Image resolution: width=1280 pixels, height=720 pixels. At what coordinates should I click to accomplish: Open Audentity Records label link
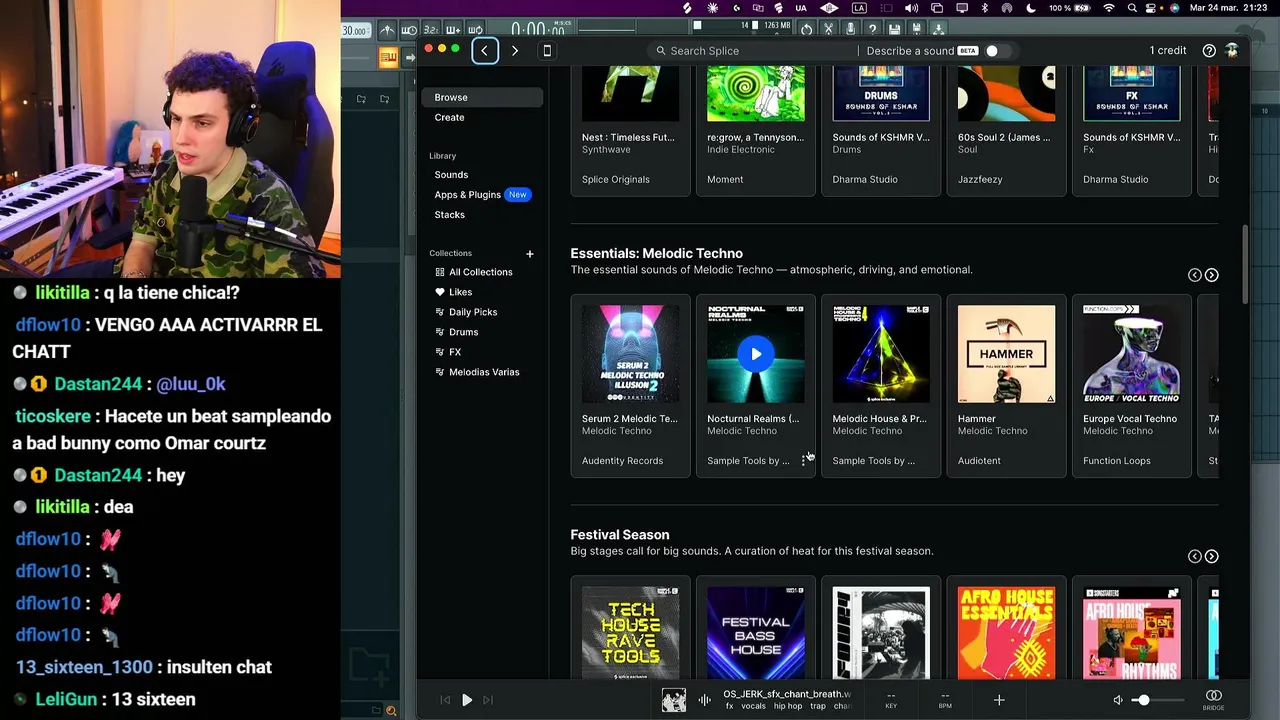tap(622, 461)
